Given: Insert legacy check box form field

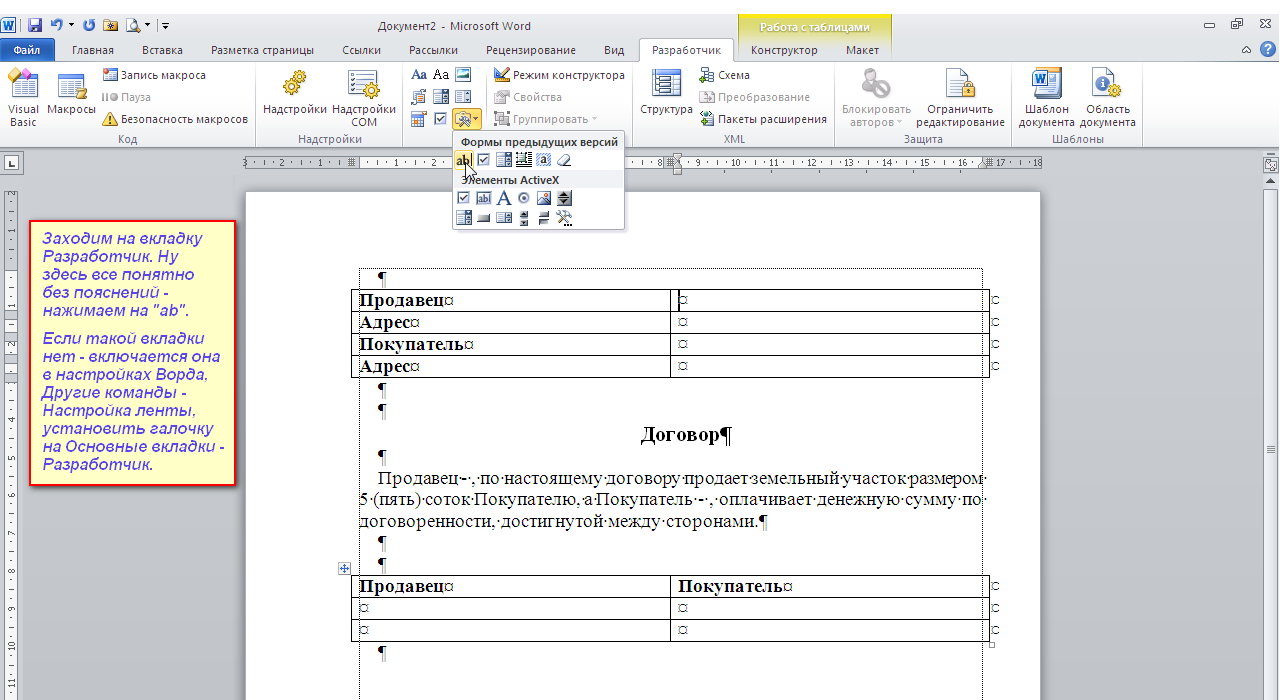Looking at the screenshot, I should (483, 160).
